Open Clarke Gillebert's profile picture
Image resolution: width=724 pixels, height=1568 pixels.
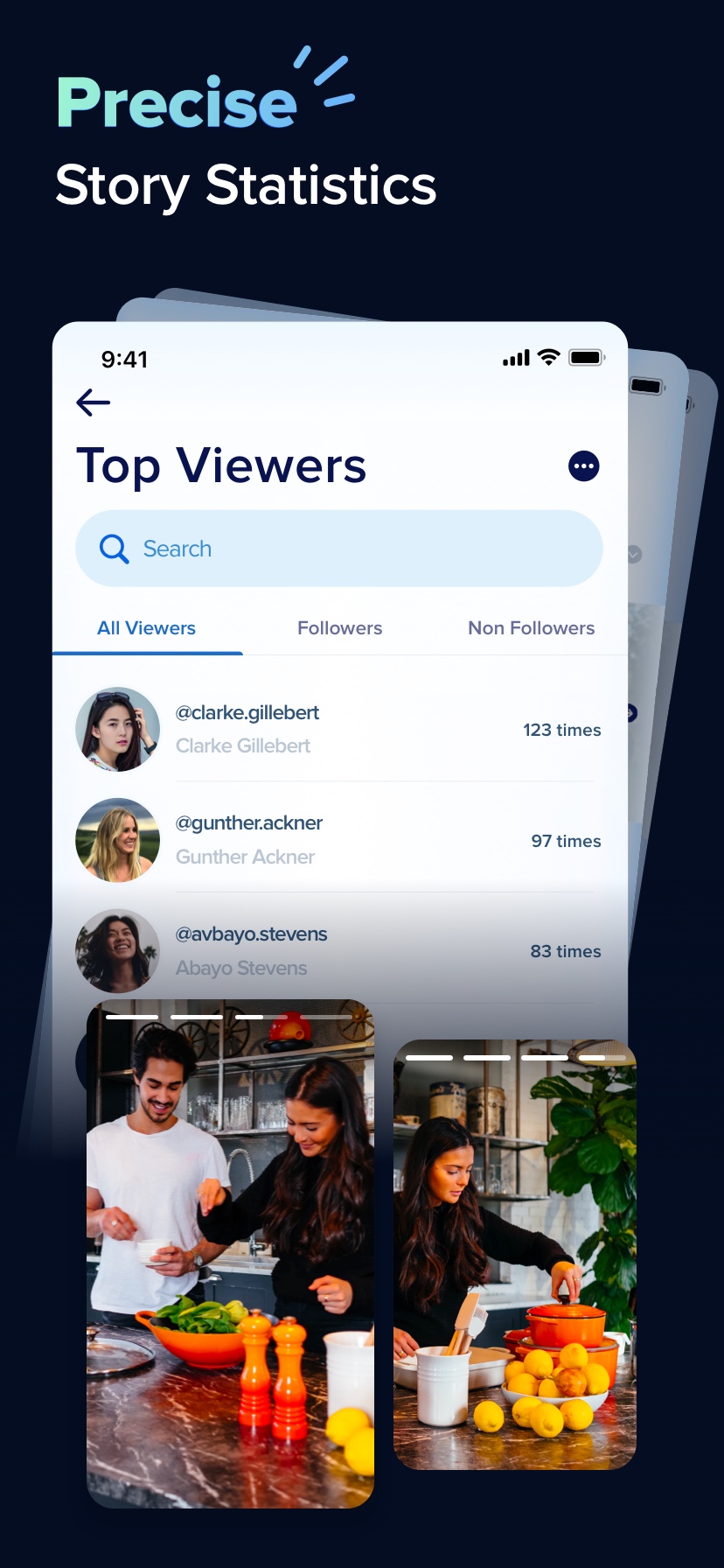[x=118, y=729]
